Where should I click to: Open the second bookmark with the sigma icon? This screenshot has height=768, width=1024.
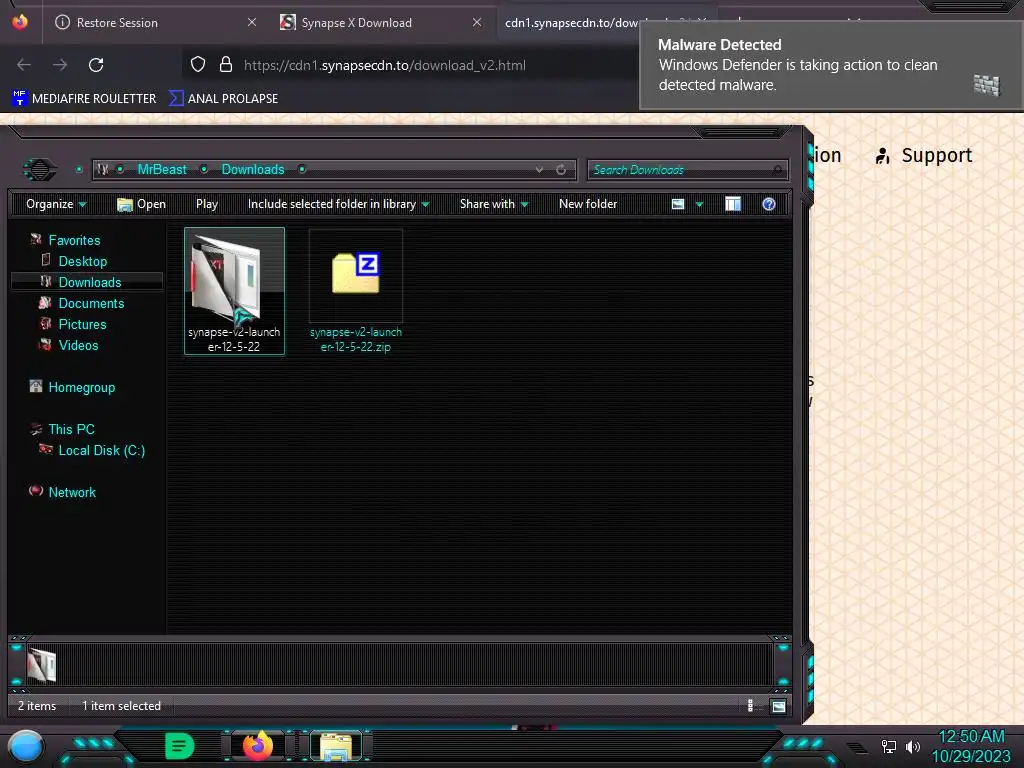[x=223, y=99]
